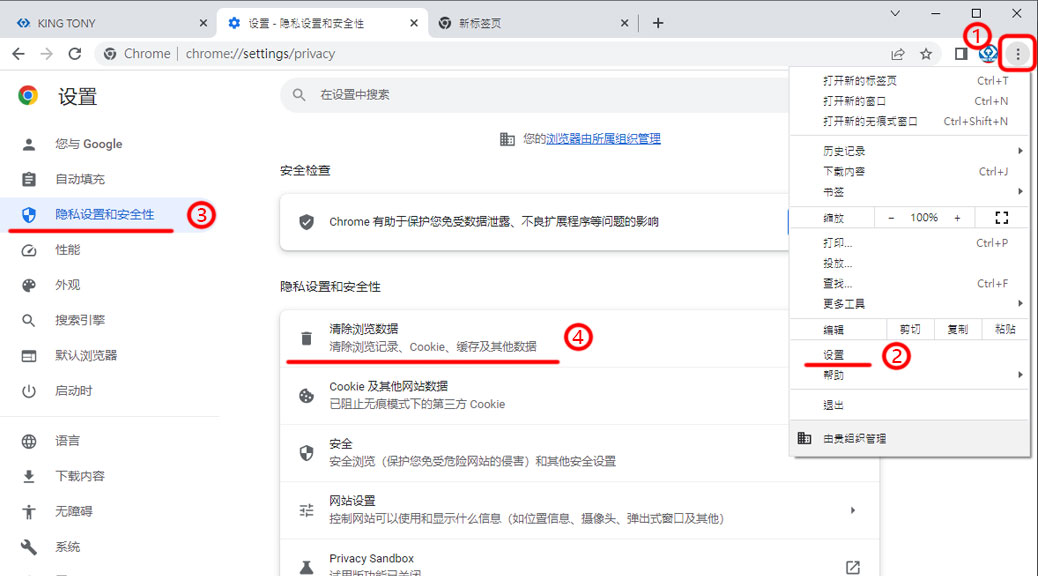This screenshot has height=576, width=1038.
Task: Choose 查找... in the Chrome menu
Action: (x=910, y=283)
